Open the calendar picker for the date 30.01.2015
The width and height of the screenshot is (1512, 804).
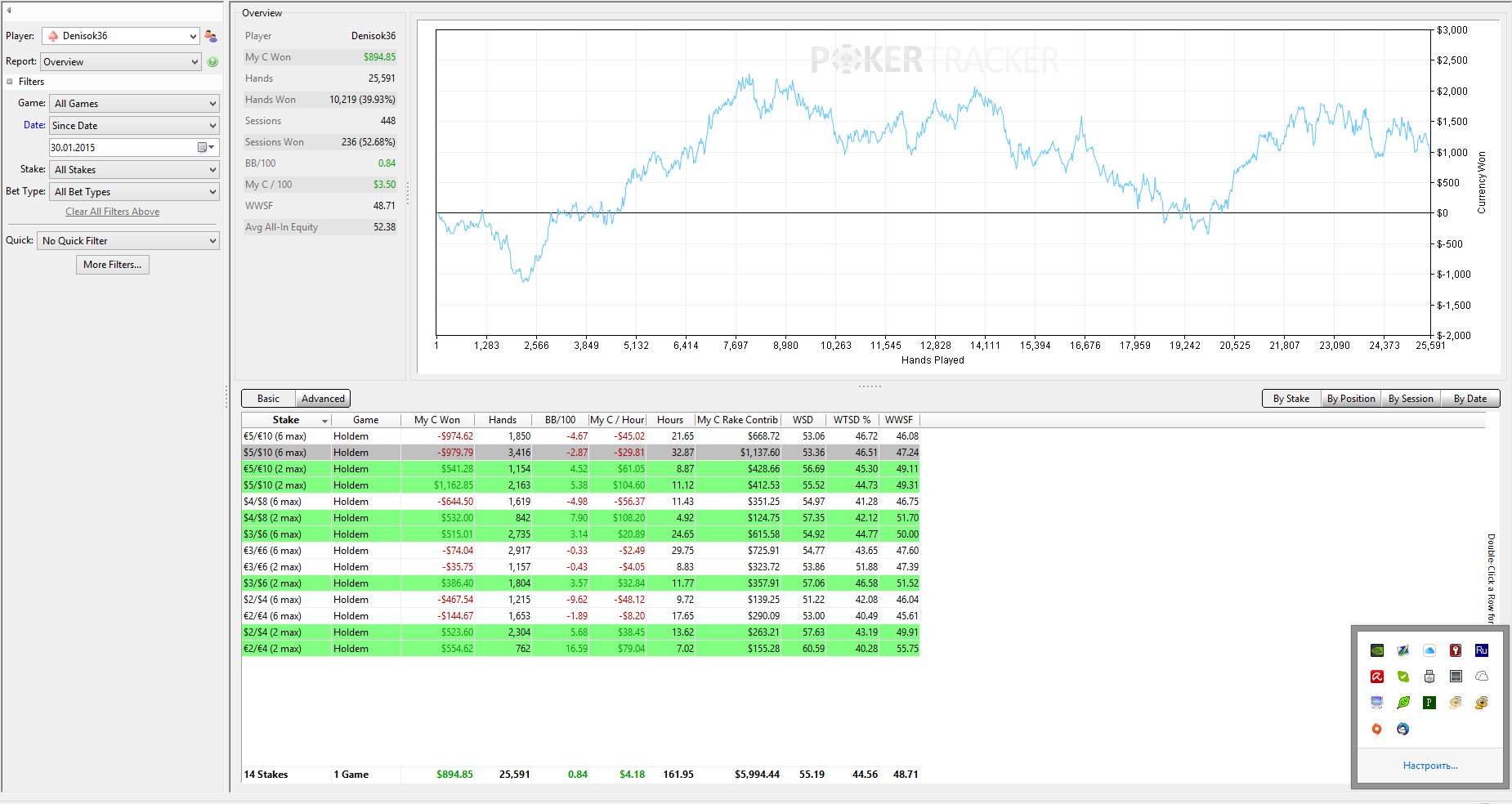point(206,147)
